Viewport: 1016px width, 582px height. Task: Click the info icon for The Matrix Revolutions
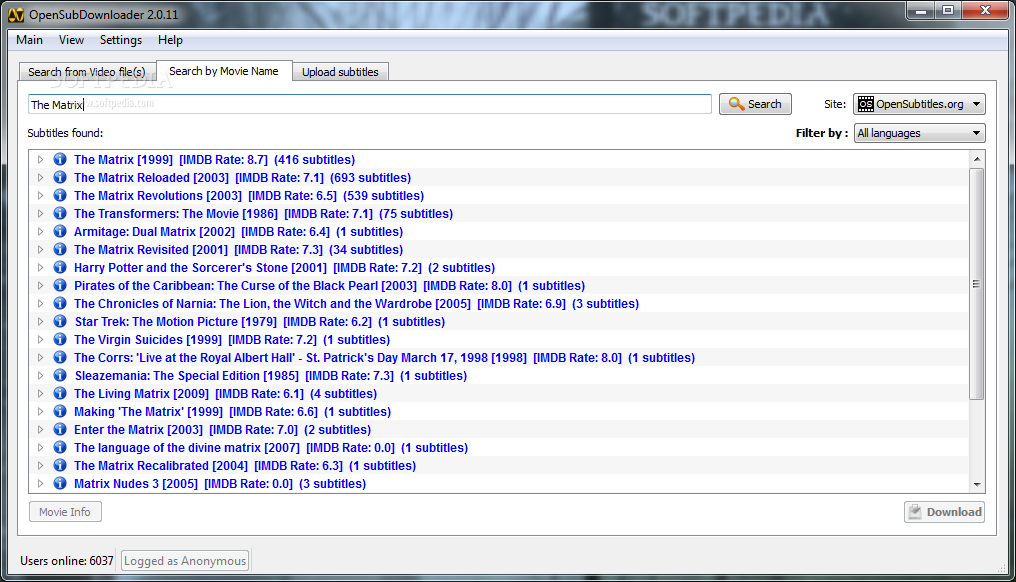pos(60,195)
